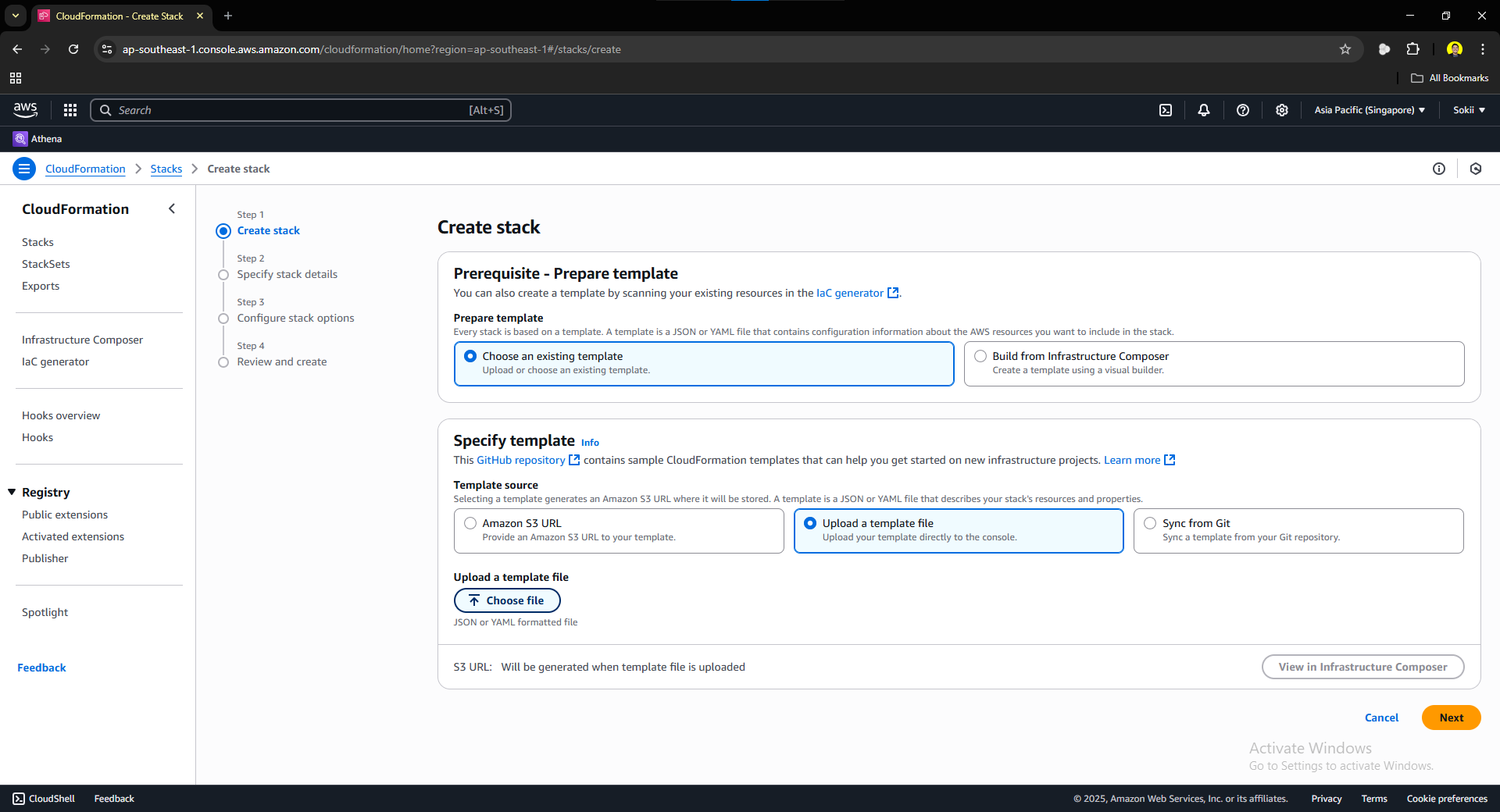Collapse the CloudFormation side navigation arrow

point(172,208)
